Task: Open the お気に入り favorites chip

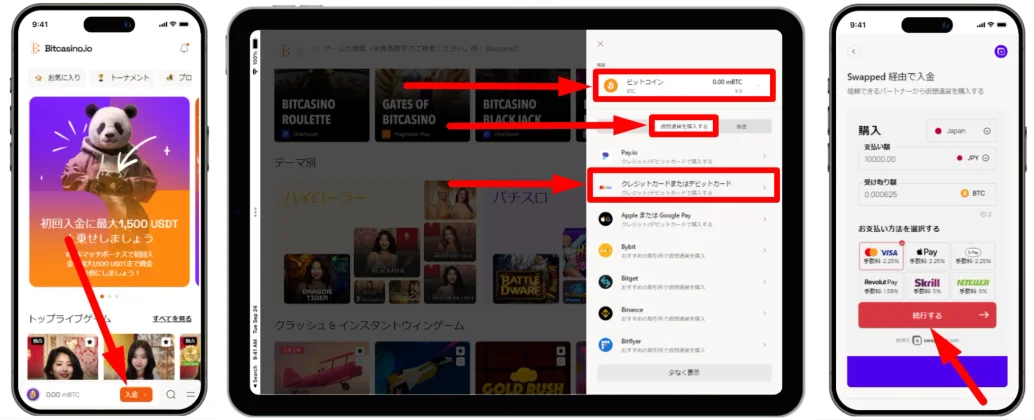Action: [57, 78]
